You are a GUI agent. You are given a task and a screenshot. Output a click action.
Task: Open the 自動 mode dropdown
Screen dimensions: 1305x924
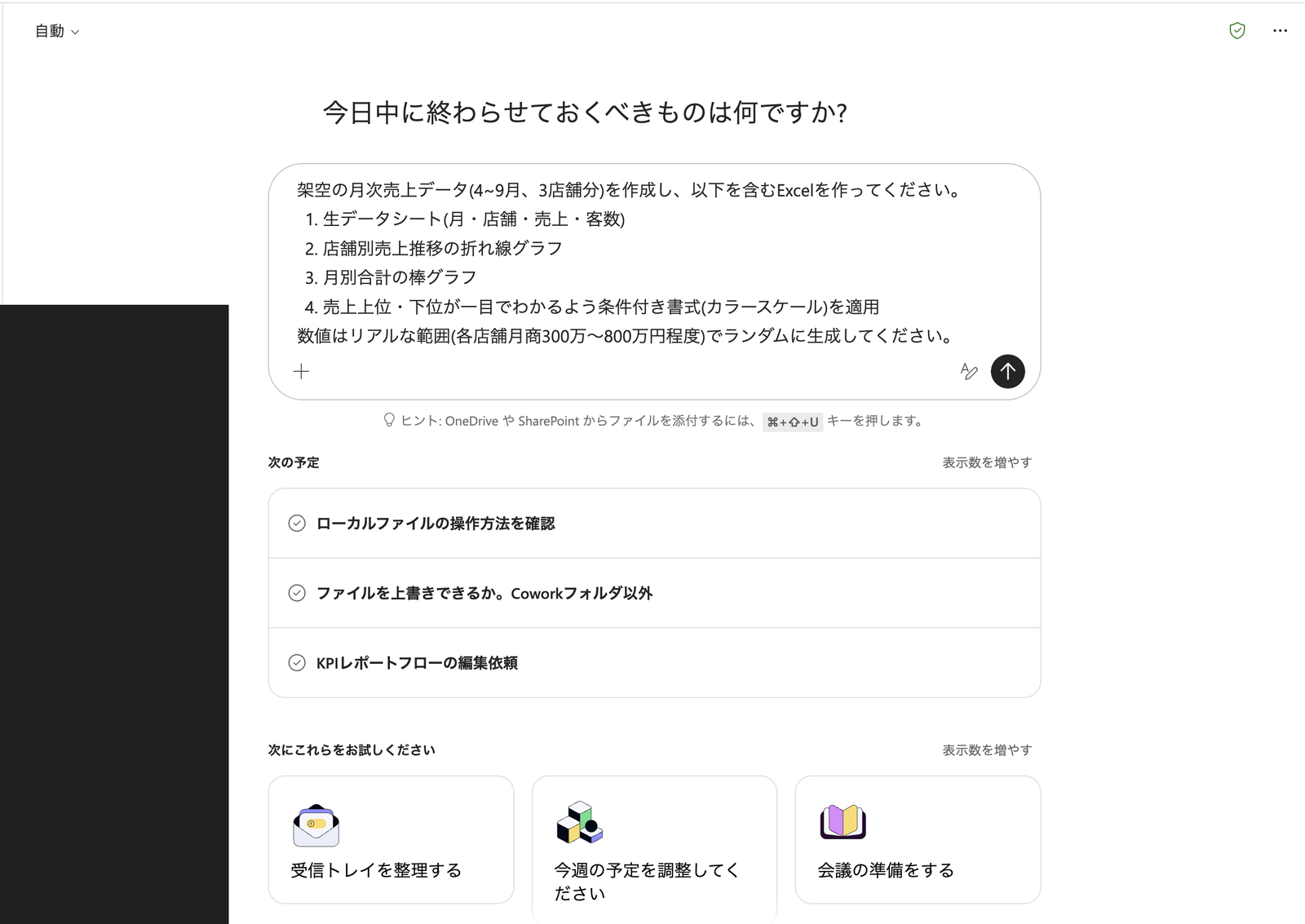57,31
